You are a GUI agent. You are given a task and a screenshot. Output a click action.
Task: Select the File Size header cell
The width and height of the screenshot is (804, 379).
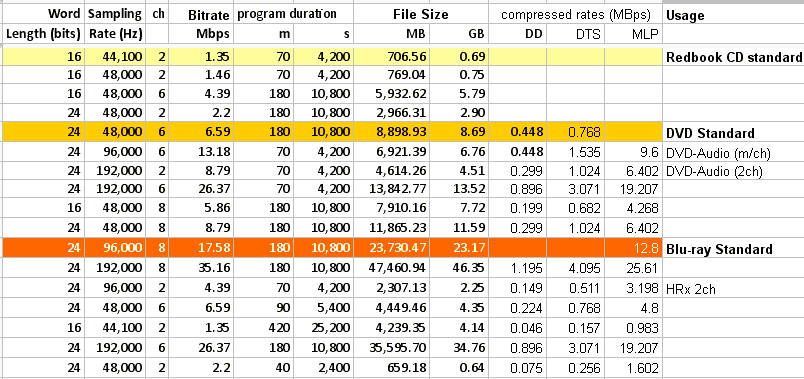pyautogui.click(x=420, y=15)
